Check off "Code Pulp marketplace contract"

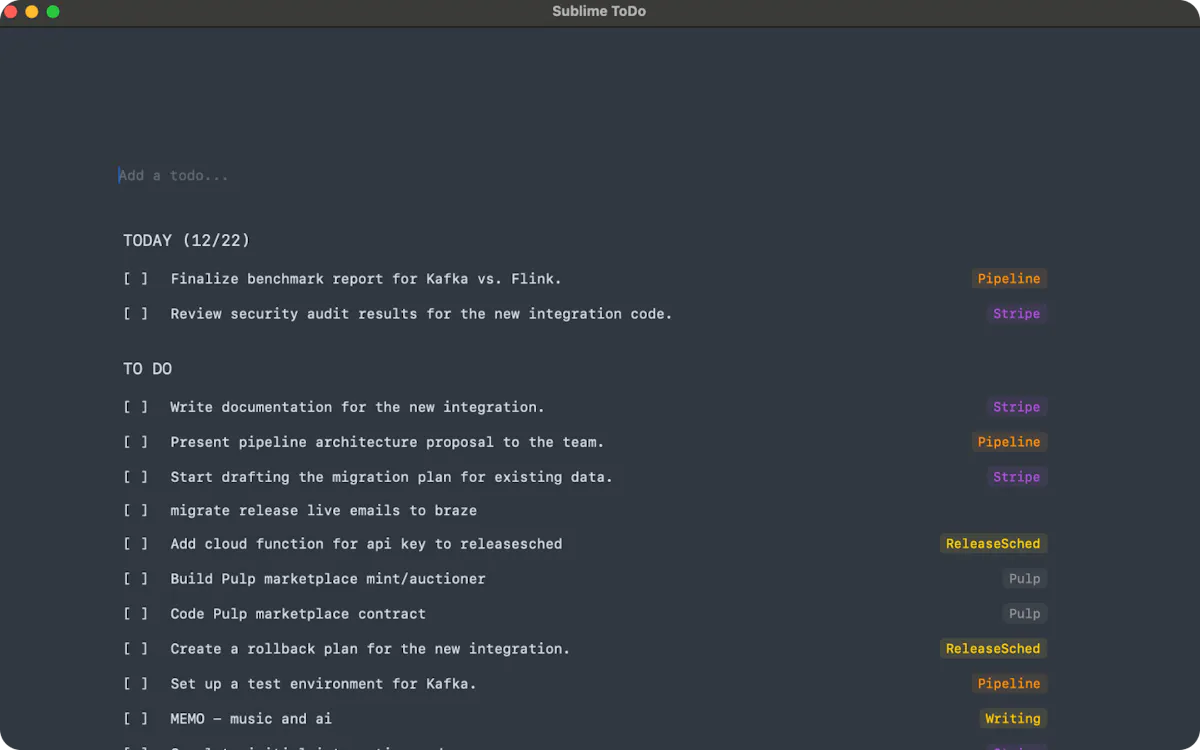click(x=136, y=614)
